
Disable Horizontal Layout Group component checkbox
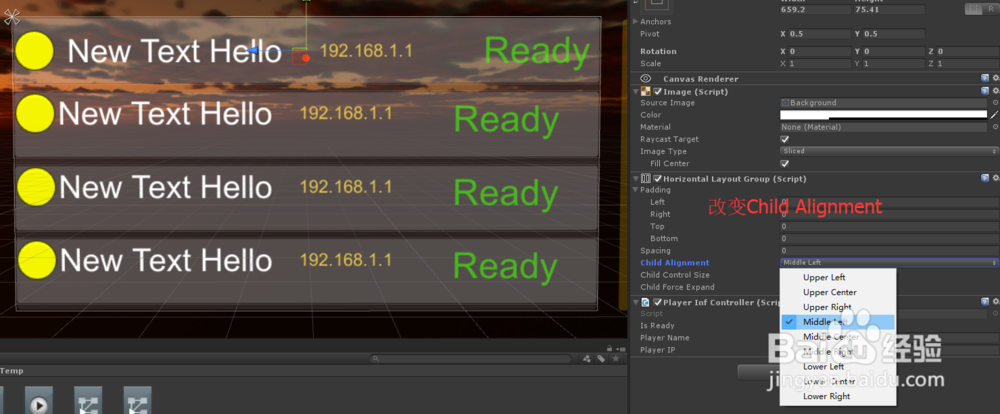[658, 179]
